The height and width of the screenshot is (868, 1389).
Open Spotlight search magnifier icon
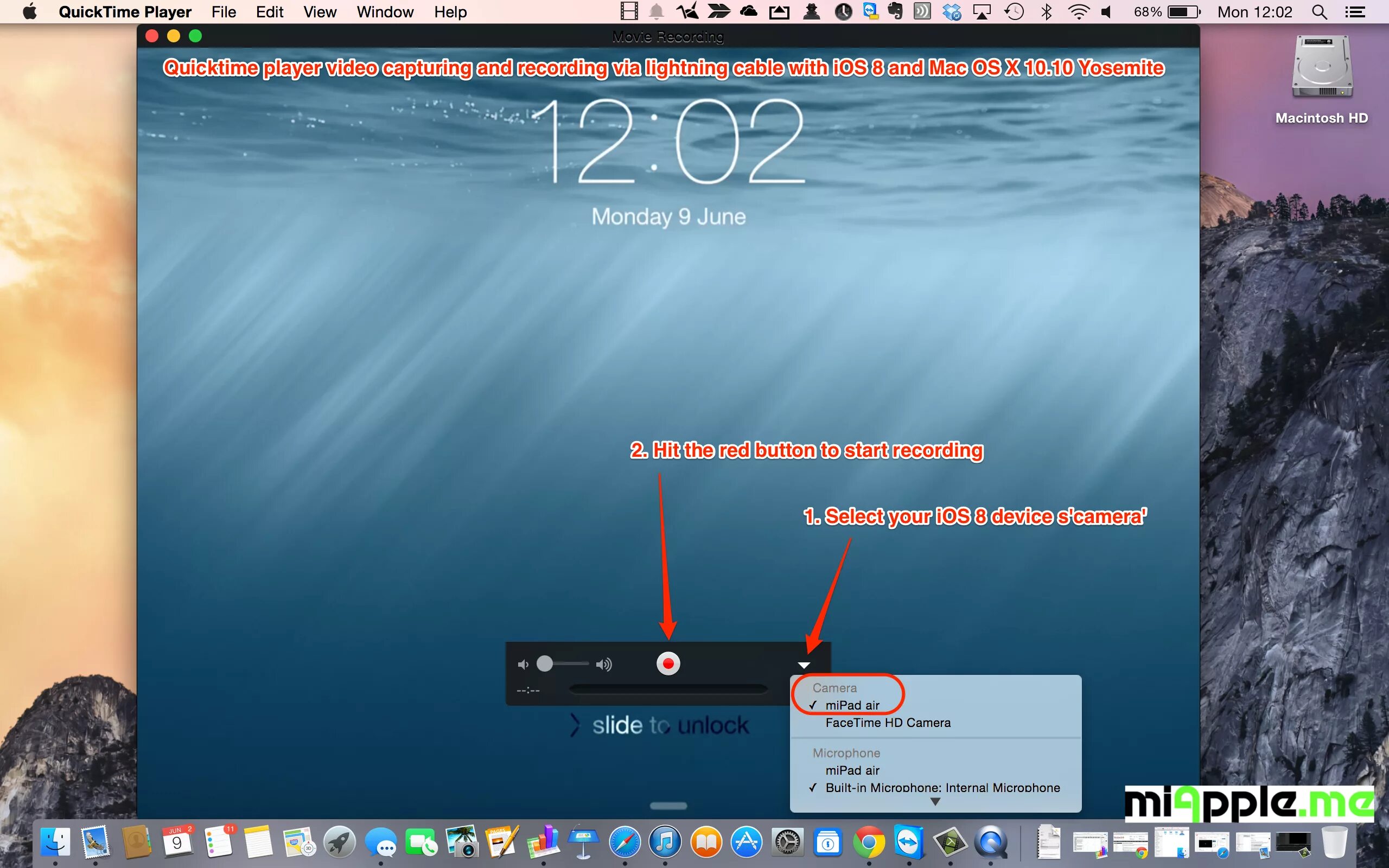(1319, 12)
